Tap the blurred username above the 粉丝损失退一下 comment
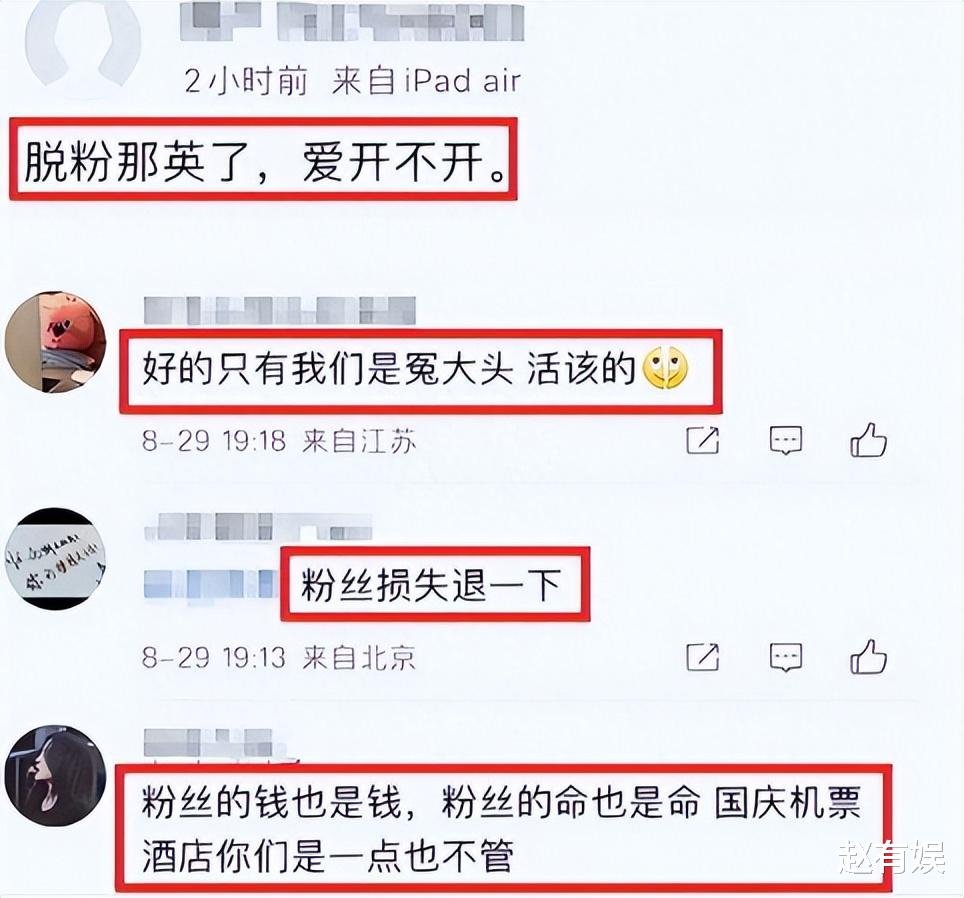 (x=258, y=527)
